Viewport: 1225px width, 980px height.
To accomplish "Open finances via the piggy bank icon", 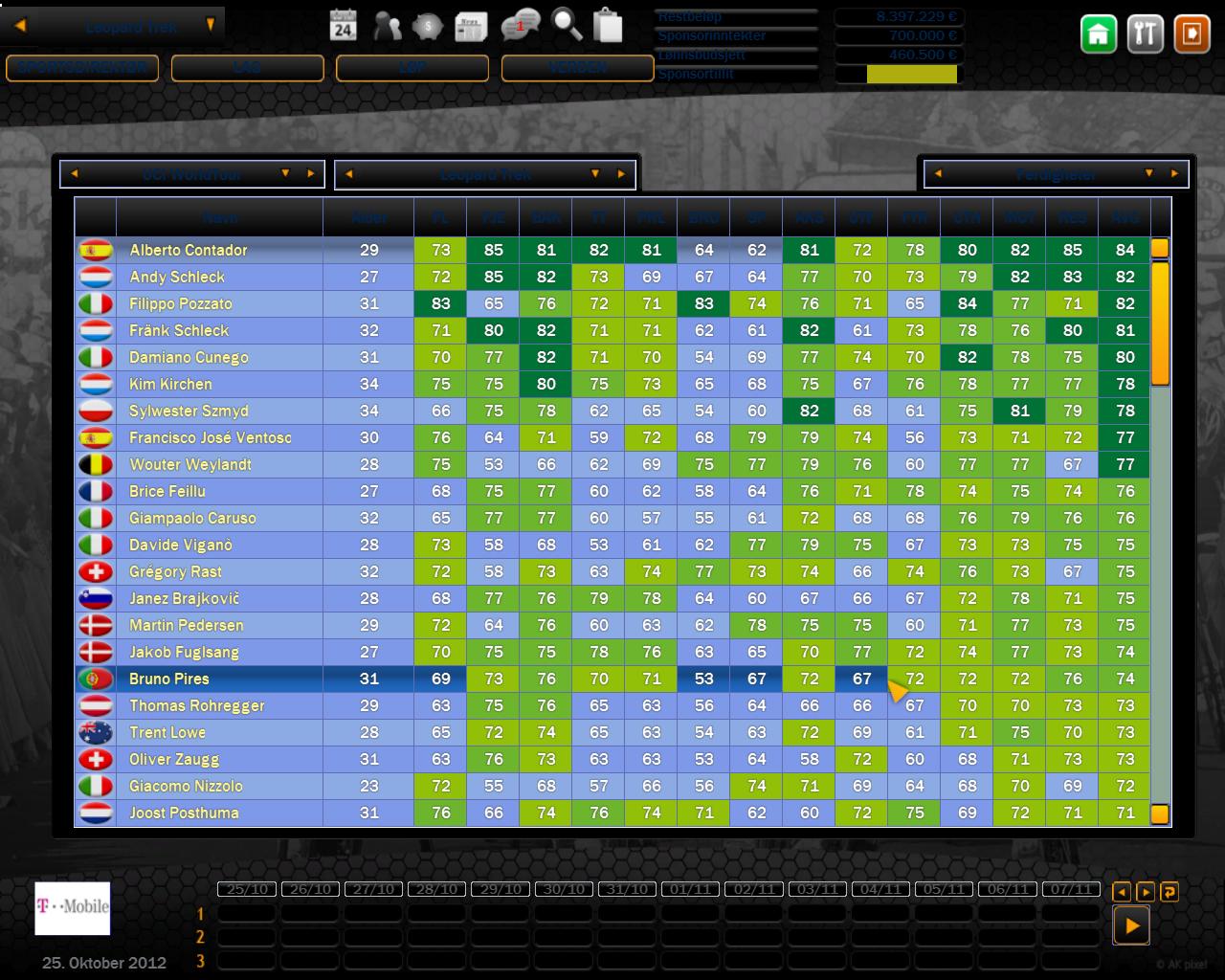I will pyautogui.click(x=427, y=26).
